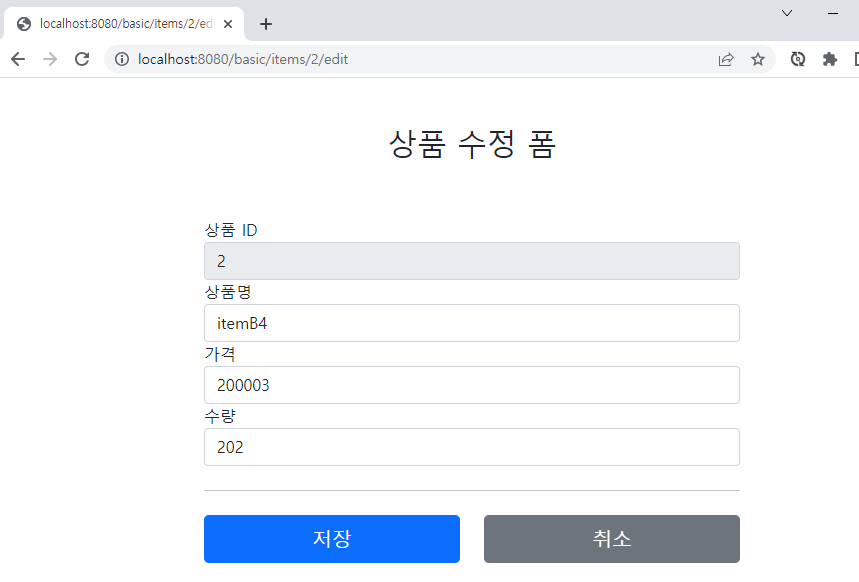The image size is (859, 582).
Task: Open a new tab with plus button
Action: tap(266, 24)
